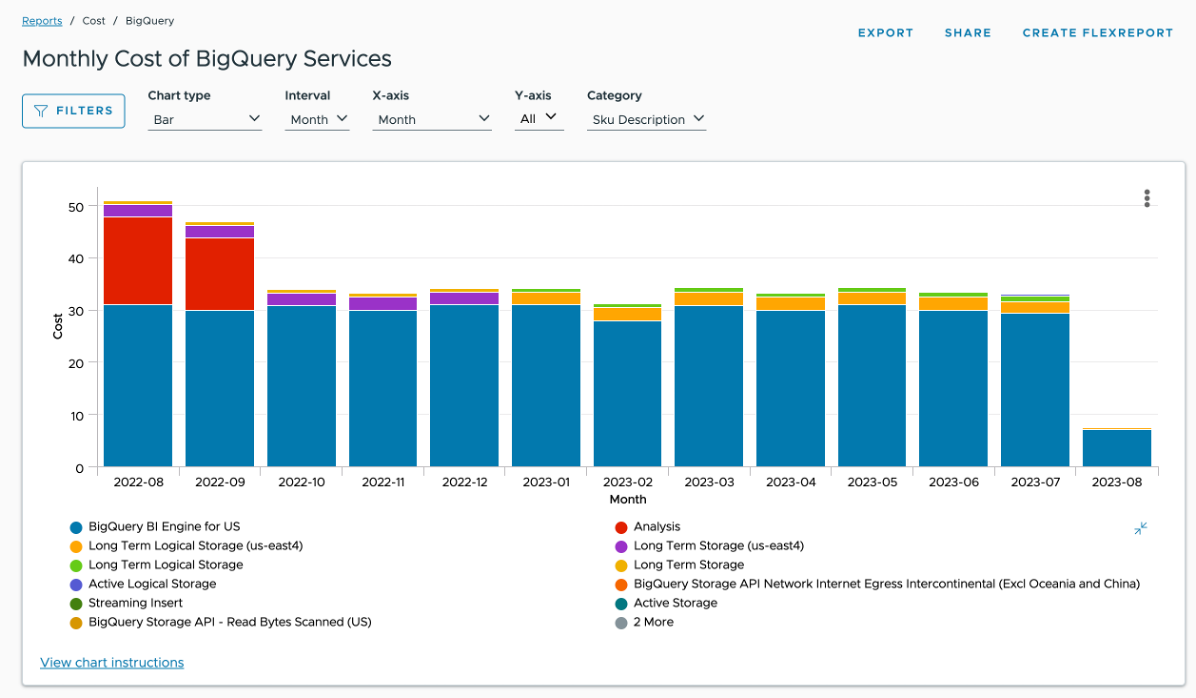Toggle yellow Long Term Storage legend item

680,565
